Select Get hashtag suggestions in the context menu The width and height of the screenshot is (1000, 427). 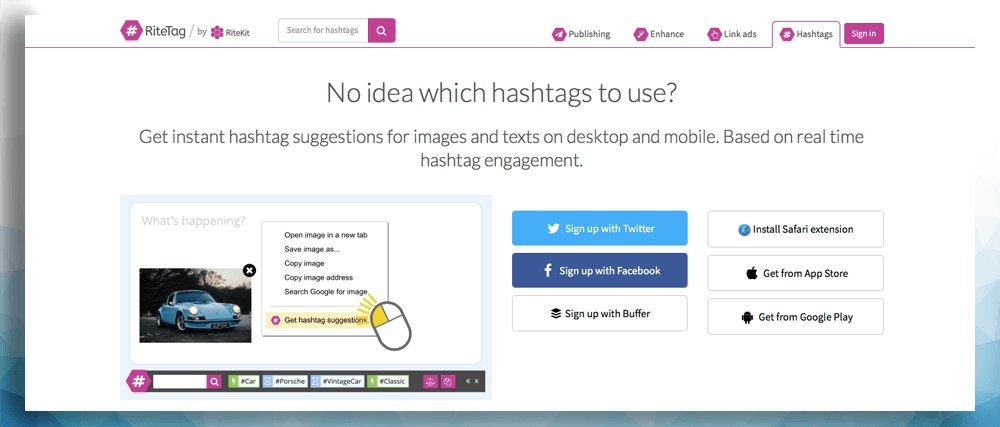tap(317, 320)
